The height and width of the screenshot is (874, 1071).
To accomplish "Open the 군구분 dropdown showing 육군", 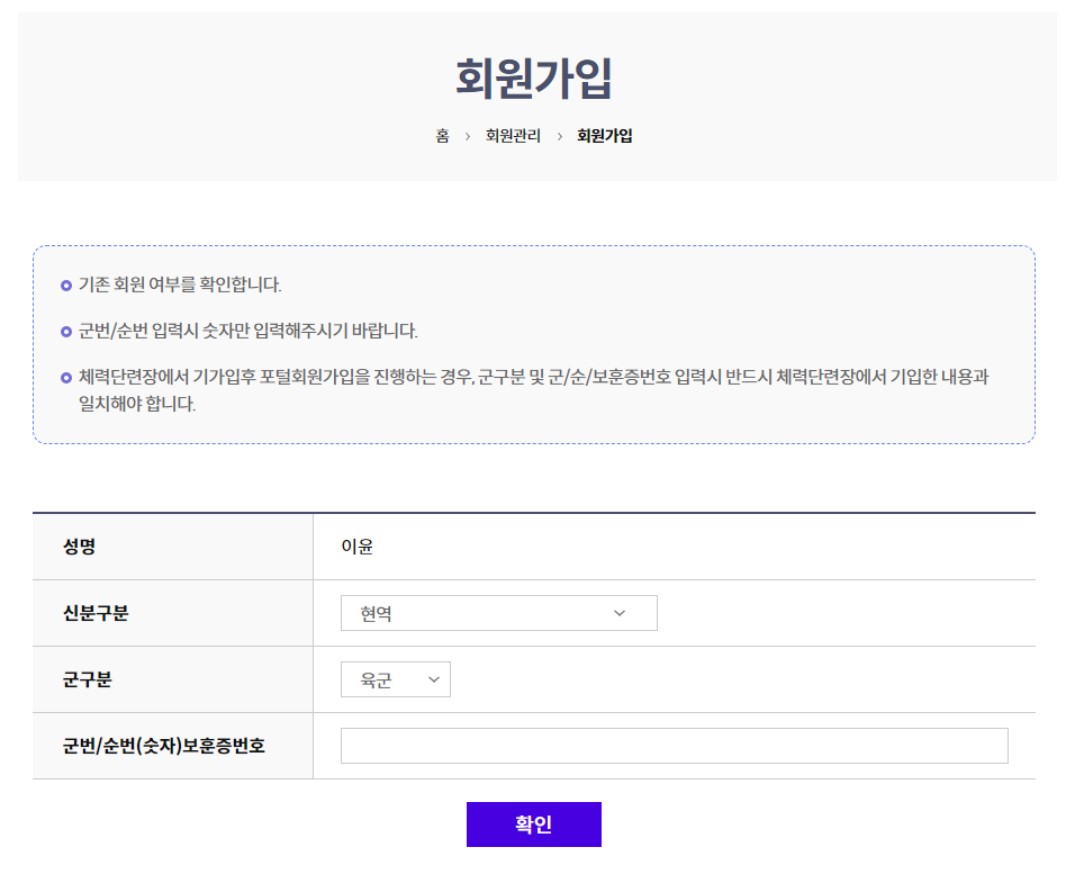I will [x=395, y=679].
